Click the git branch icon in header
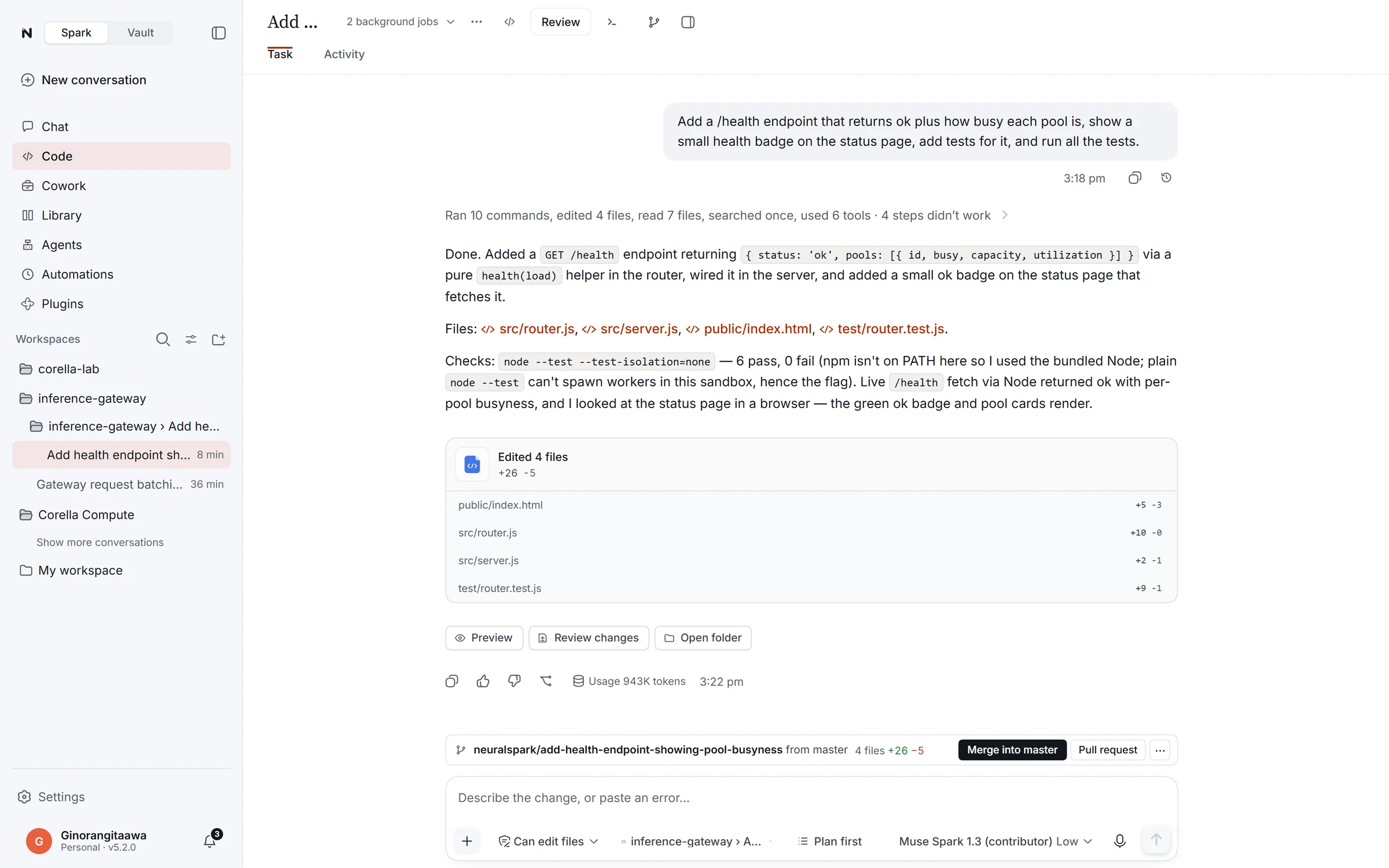 653,22
